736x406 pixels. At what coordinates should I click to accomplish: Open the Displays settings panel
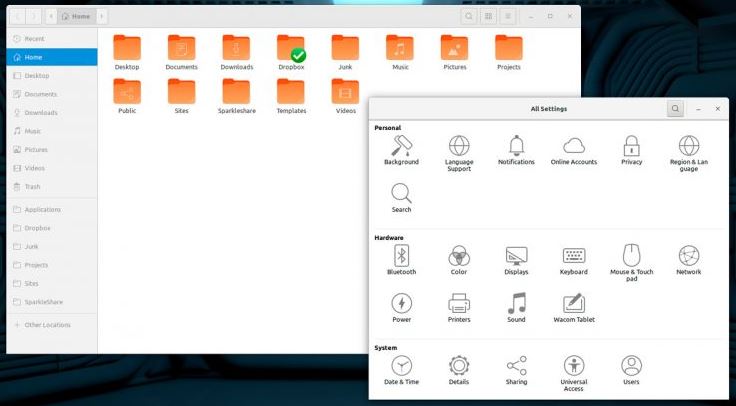click(x=516, y=256)
